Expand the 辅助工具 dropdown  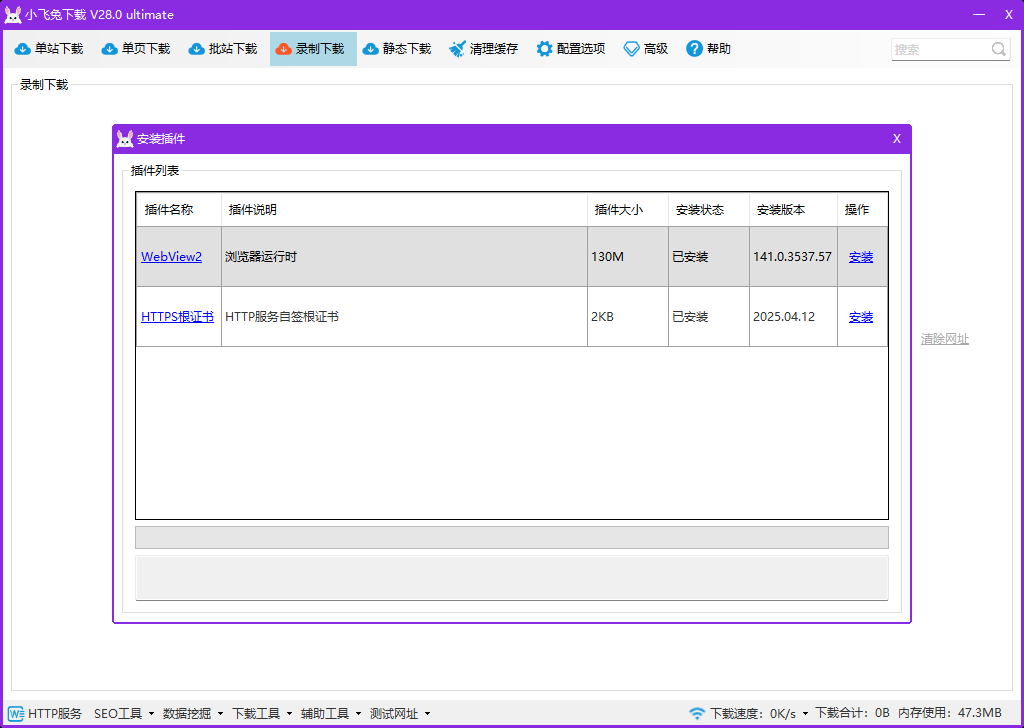point(331,713)
